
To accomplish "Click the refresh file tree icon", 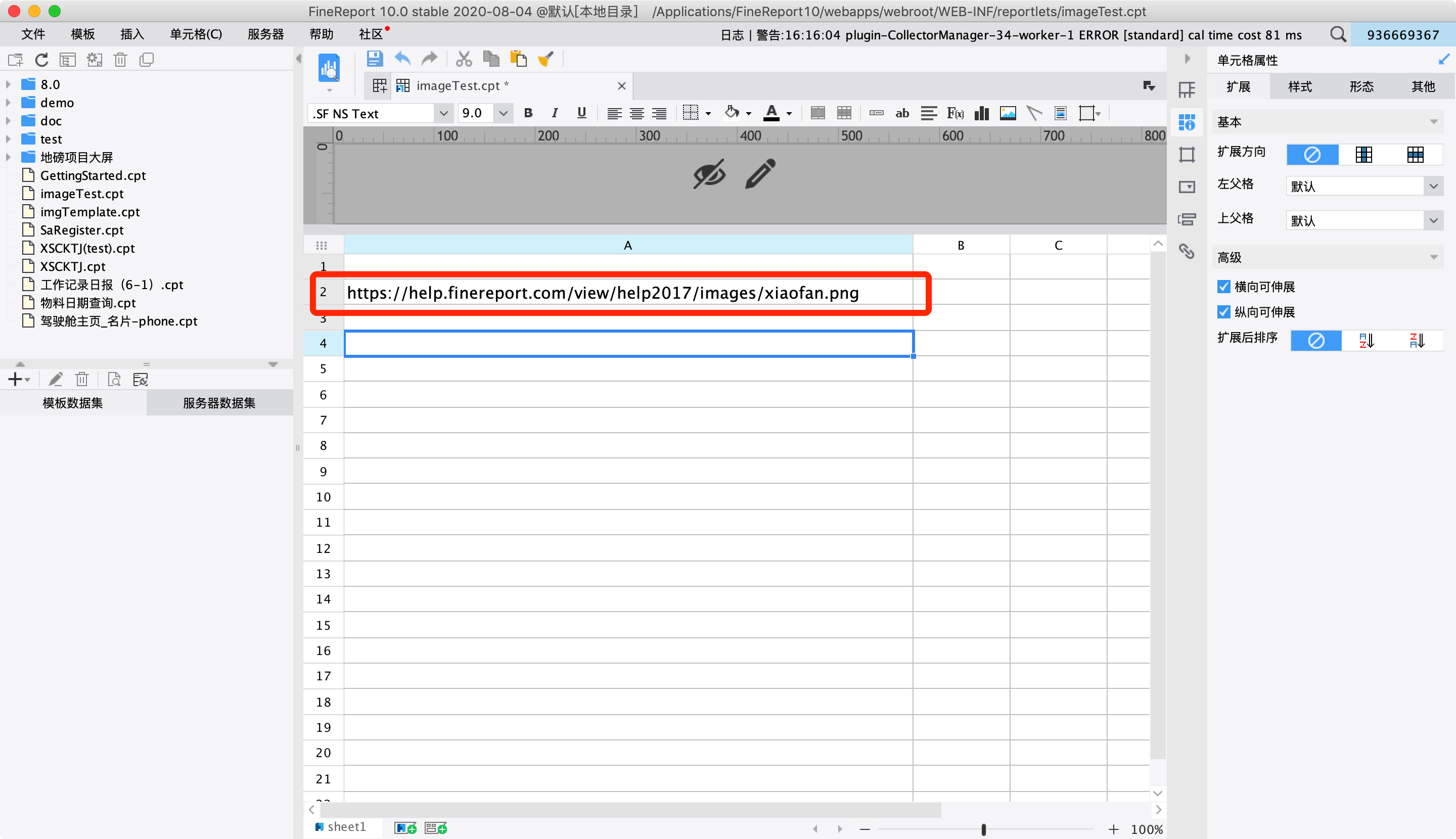I will tap(41, 60).
